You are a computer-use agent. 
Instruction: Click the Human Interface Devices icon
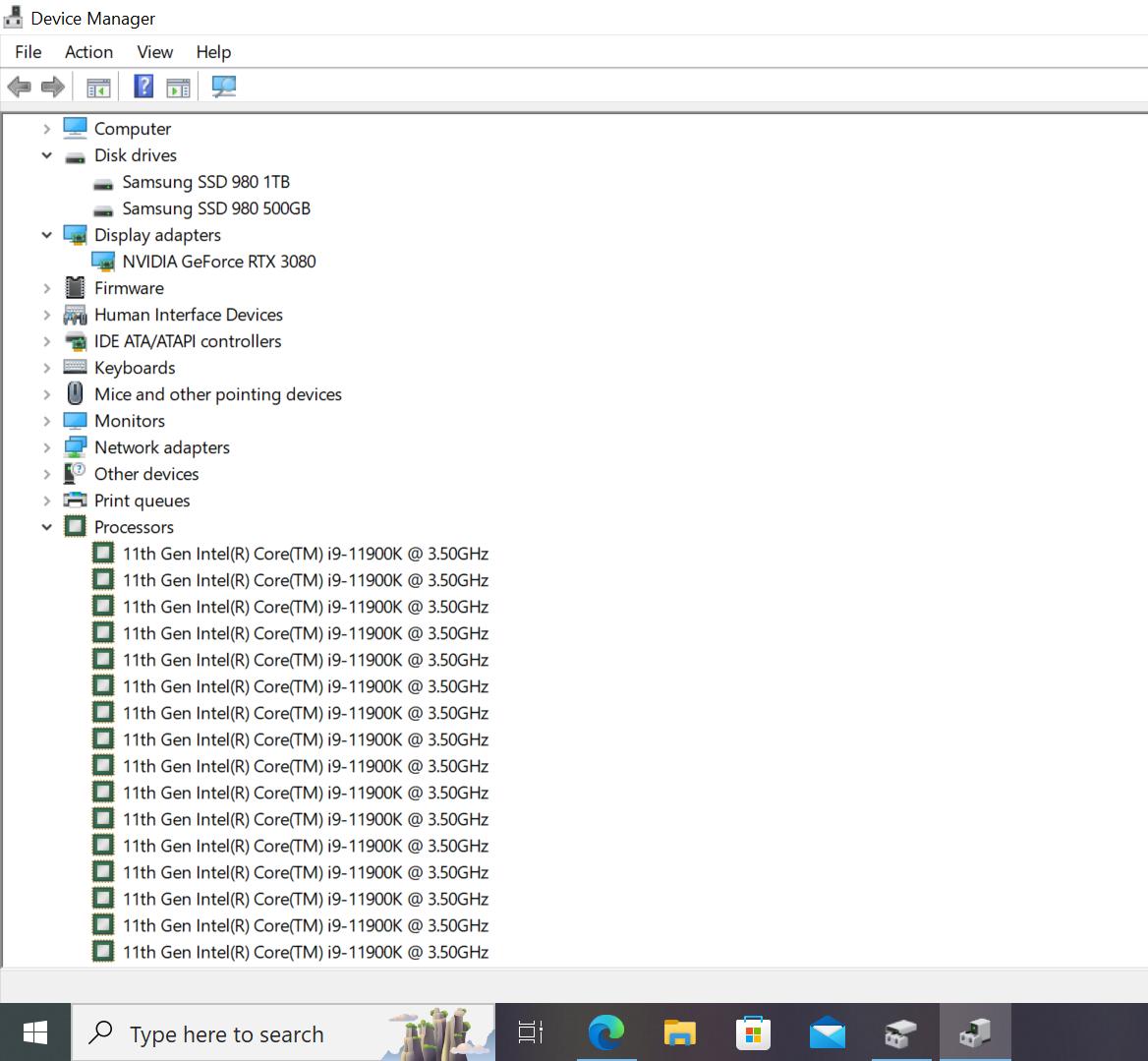[x=75, y=315]
